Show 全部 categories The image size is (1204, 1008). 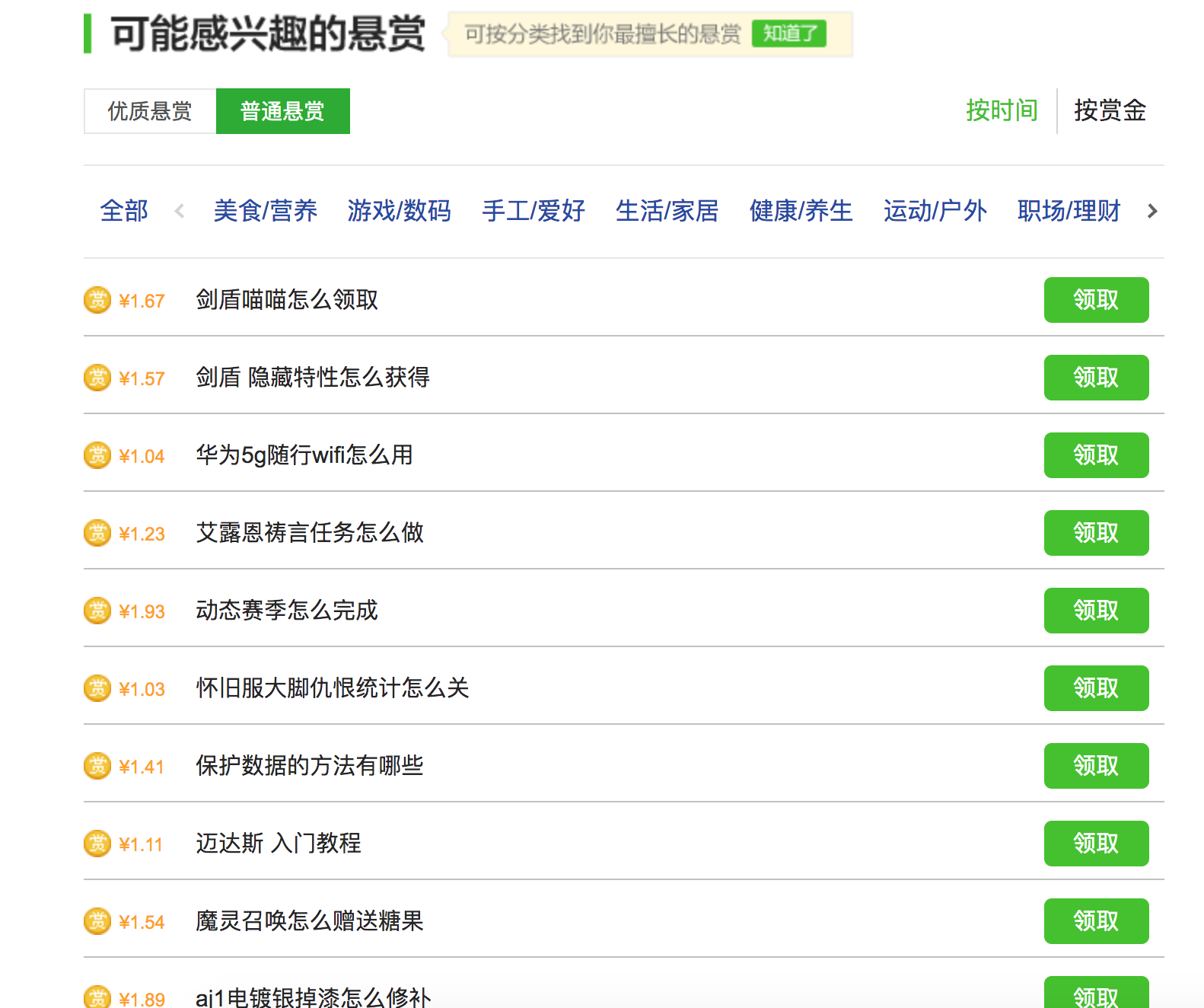124,211
